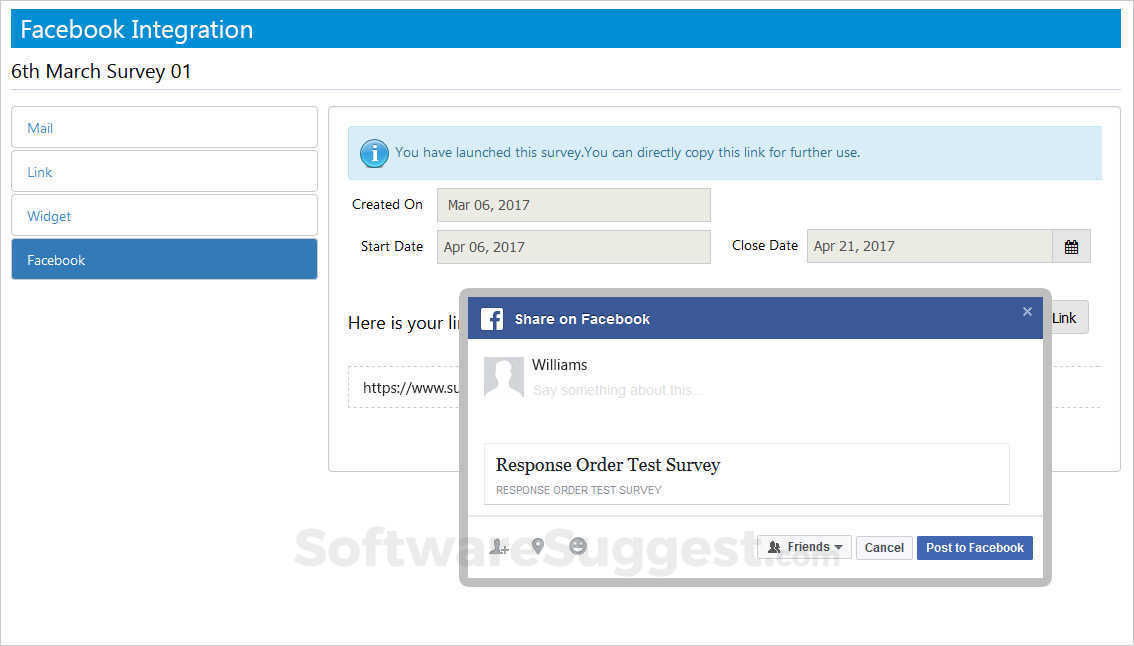1134x646 pixels.
Task: Click Response Order Test Survey link preview
Action: coord(746,474)
